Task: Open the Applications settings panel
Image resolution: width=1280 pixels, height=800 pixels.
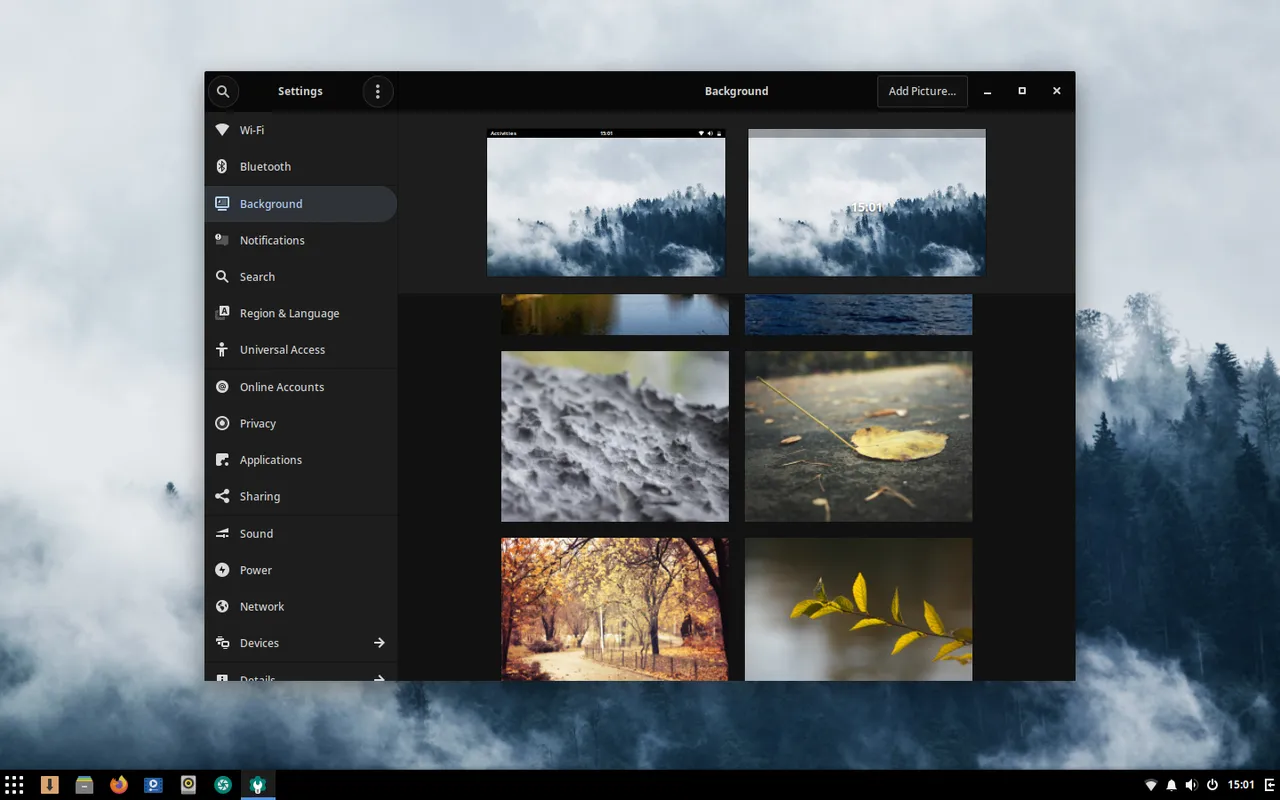Action: coord(301,460)
